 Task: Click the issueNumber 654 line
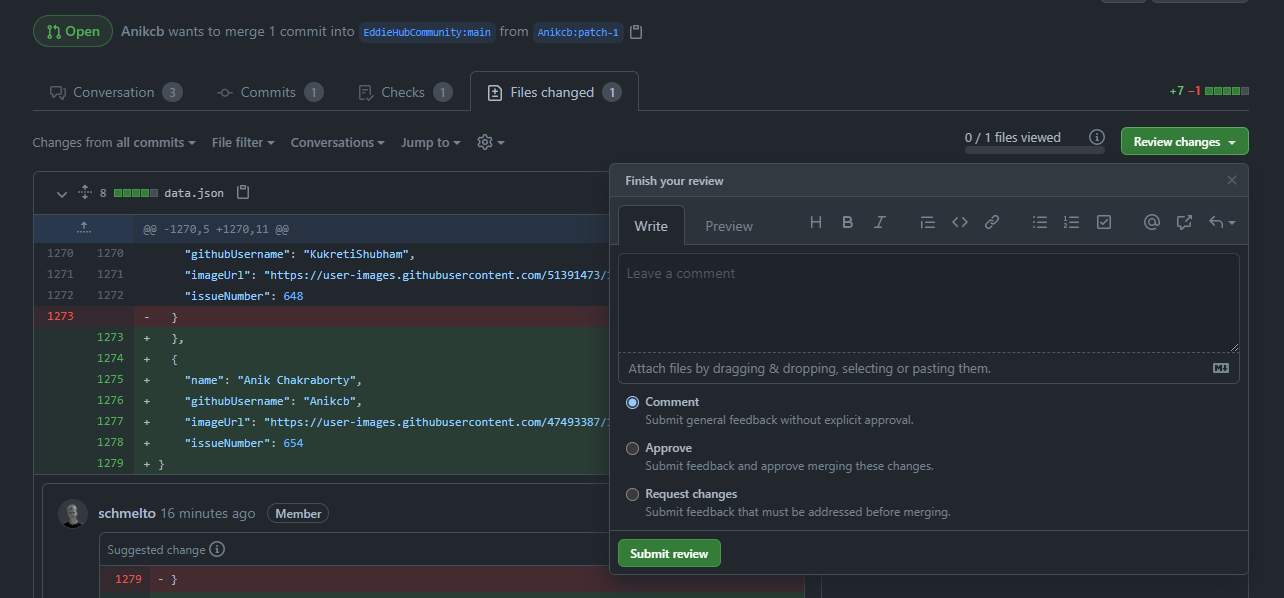(x=244, y=443)
